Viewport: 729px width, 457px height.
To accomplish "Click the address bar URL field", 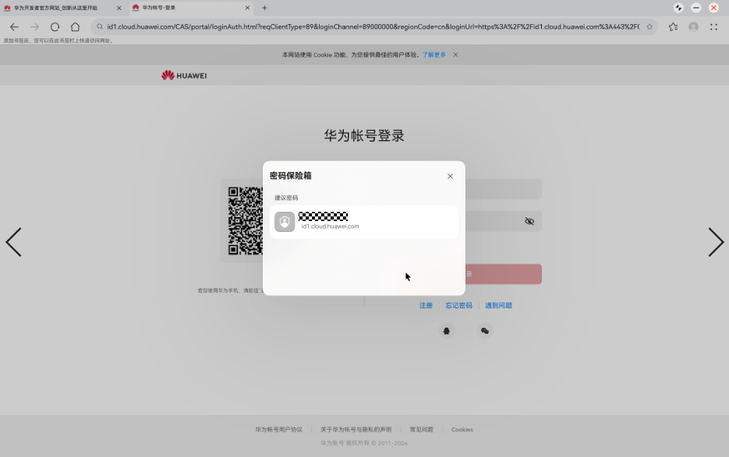I will (370, 27).
